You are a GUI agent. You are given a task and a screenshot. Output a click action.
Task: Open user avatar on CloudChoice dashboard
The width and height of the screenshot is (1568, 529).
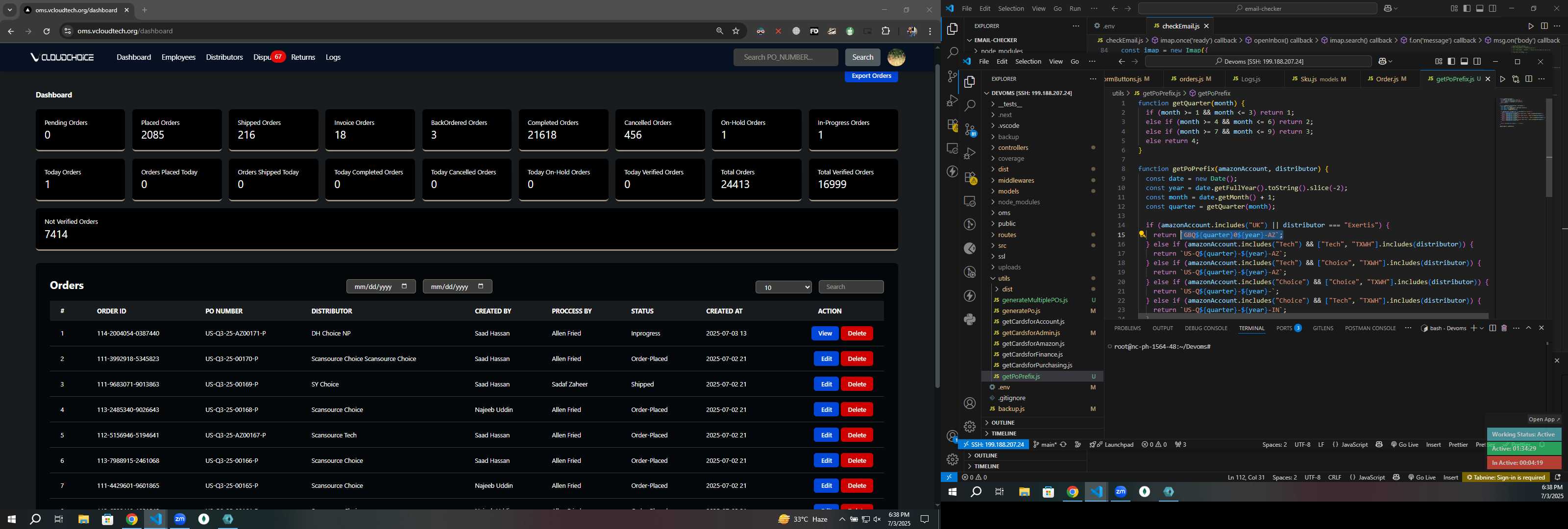pos(896,57)
